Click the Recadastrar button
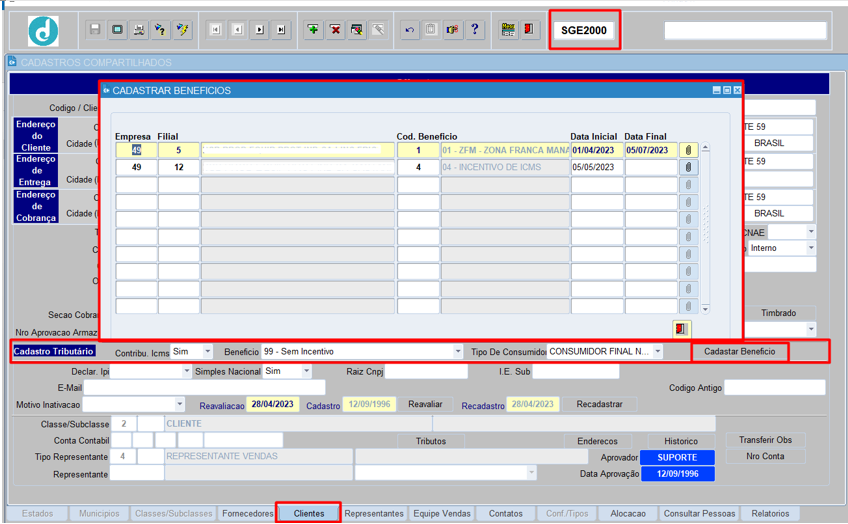The width and height of the screenshot is (848, 524). 599,404
